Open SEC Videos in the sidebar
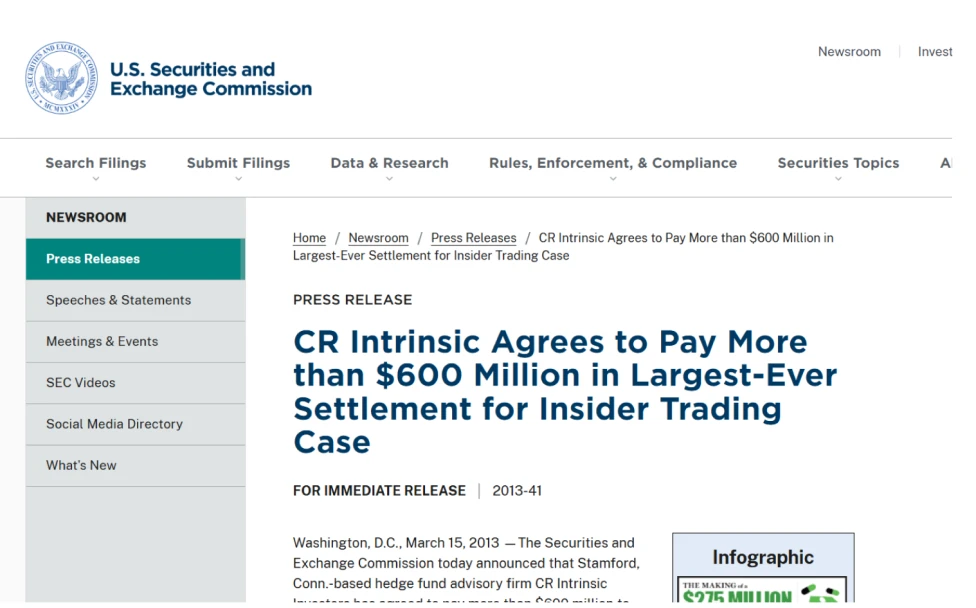Screen dimensions: 976x608 click(x=136, y=383)
